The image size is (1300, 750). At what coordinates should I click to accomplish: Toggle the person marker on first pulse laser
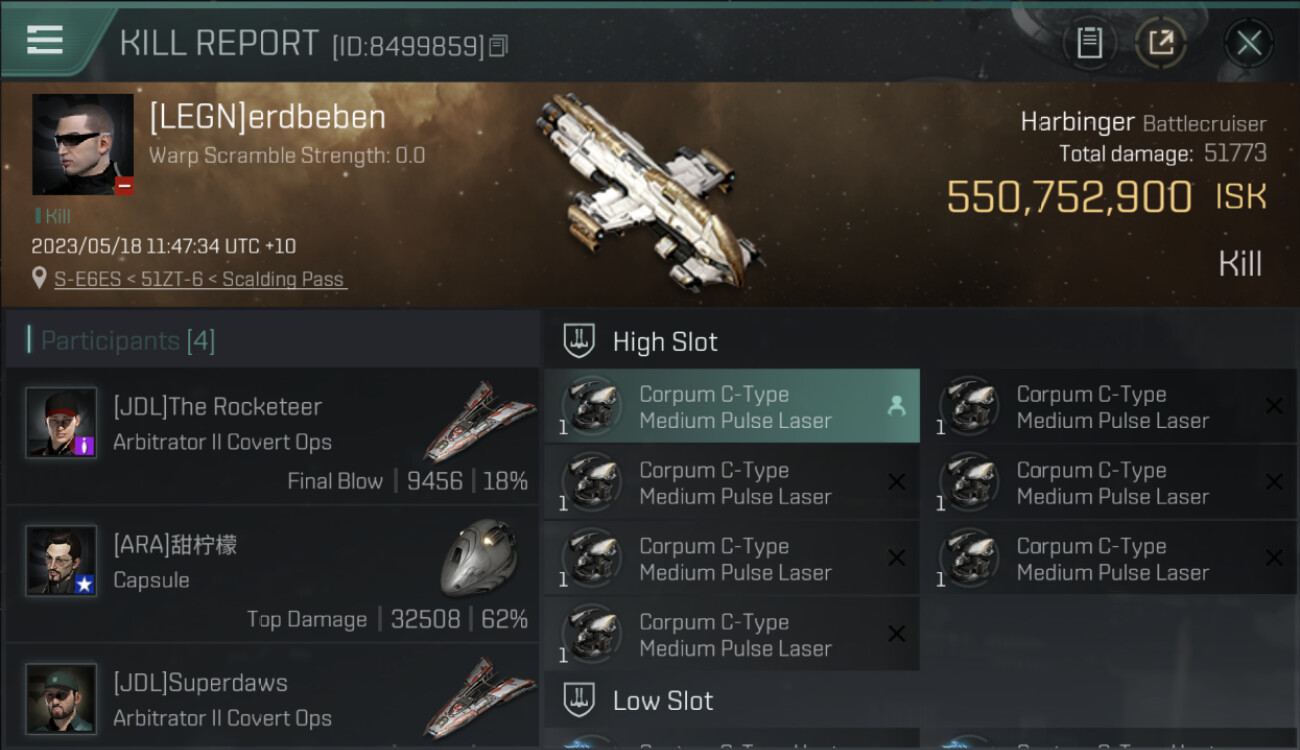(896, 406)
